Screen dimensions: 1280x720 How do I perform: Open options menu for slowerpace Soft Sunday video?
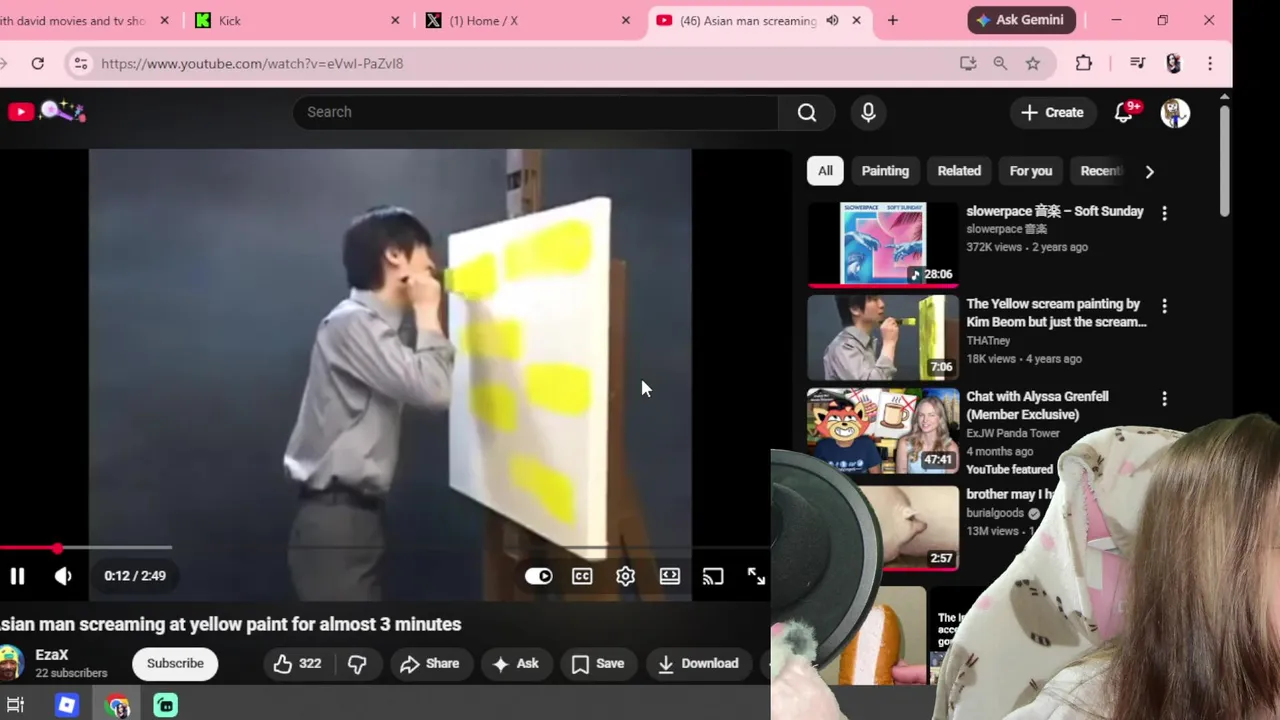coord(1164,213)
